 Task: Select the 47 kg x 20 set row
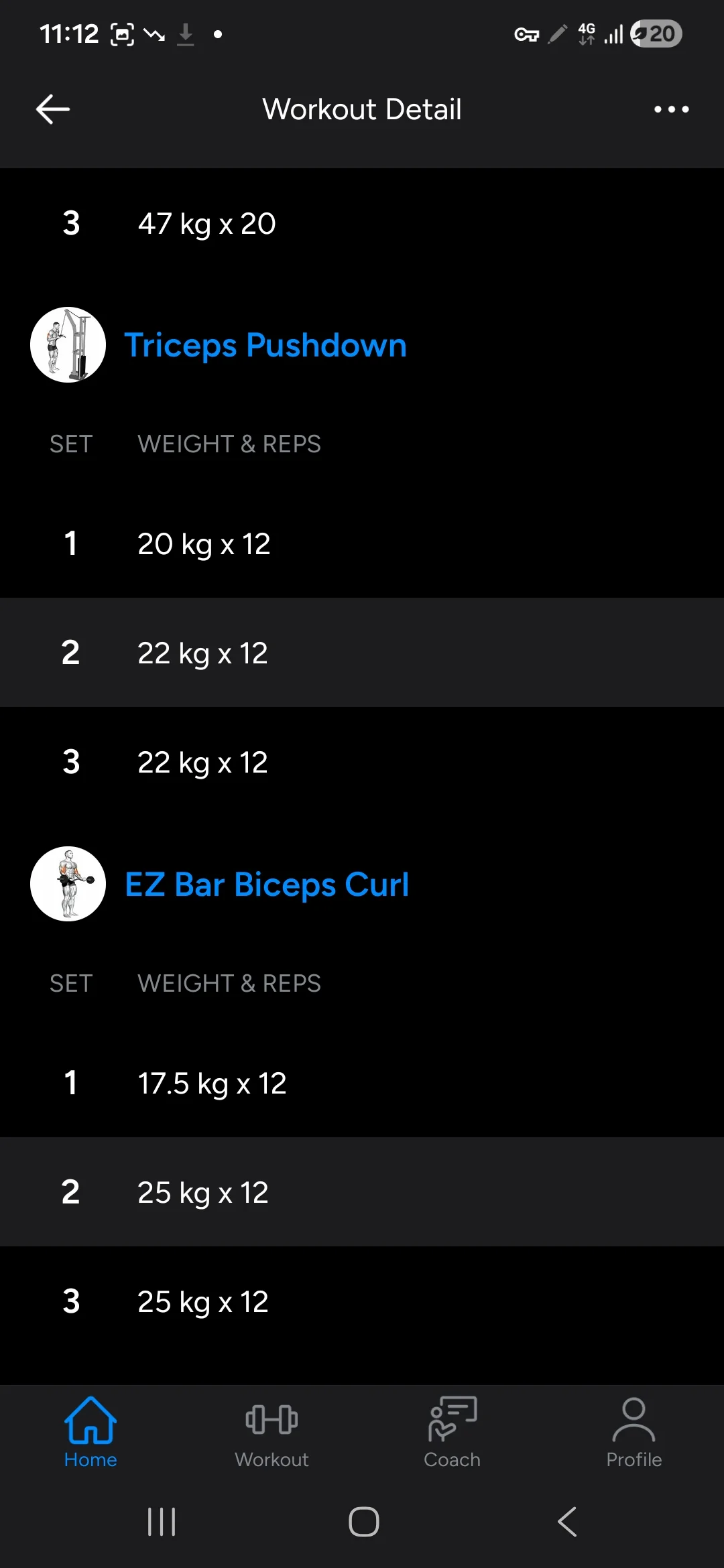(x=362, y=223)
